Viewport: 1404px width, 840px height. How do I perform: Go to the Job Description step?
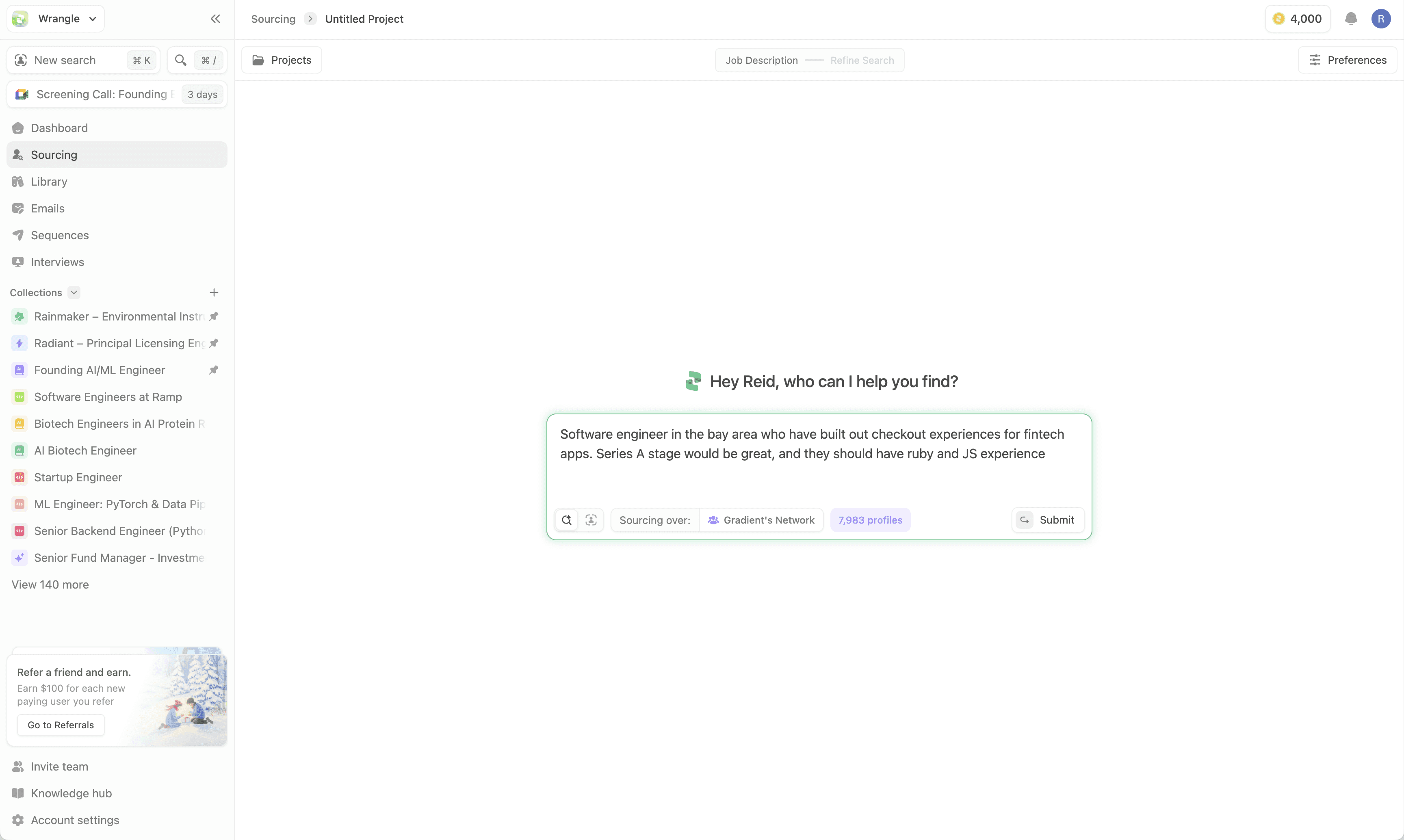(761, 60)
